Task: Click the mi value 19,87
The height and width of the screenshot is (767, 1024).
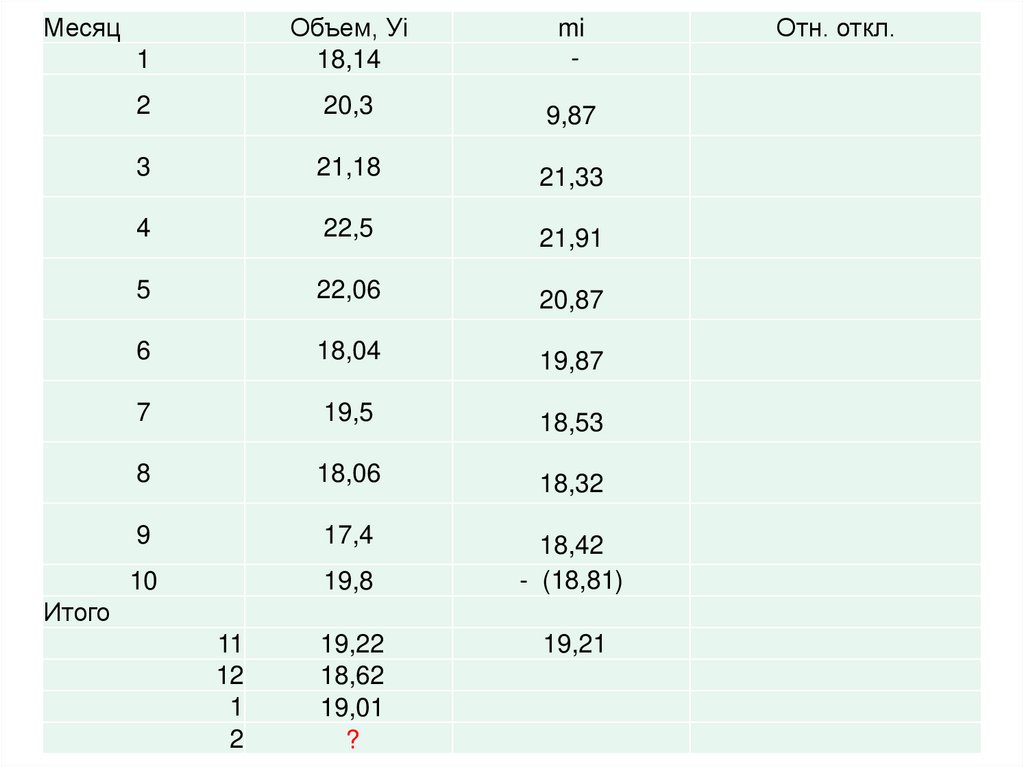Action: click(571, 361)
